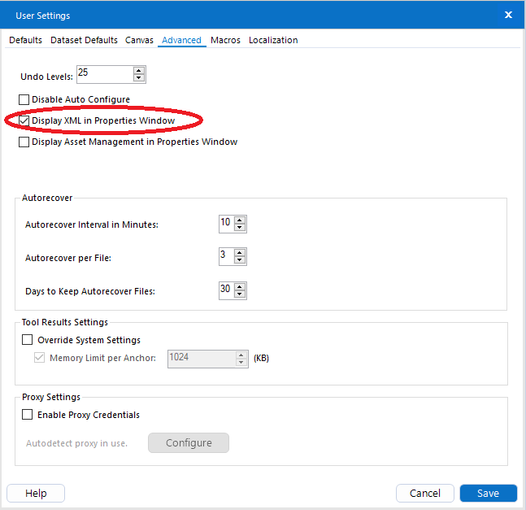Increase Autorecover Interval in Minutes
The height and width of the screenshot is (510, 526).
coord(240,221)
